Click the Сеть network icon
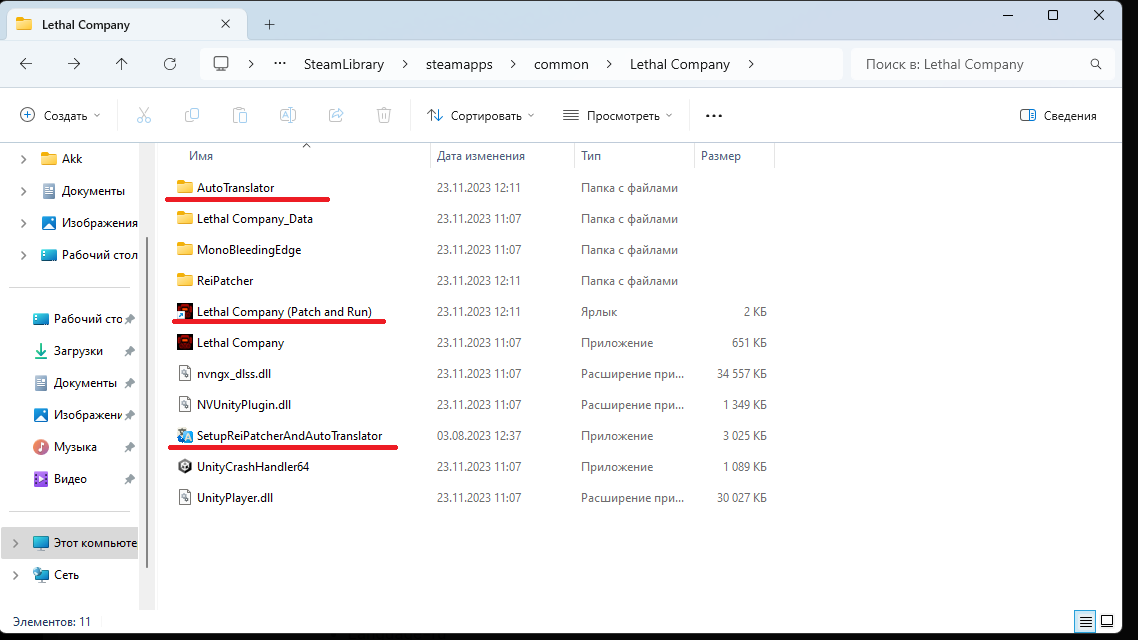 (41, 575)
